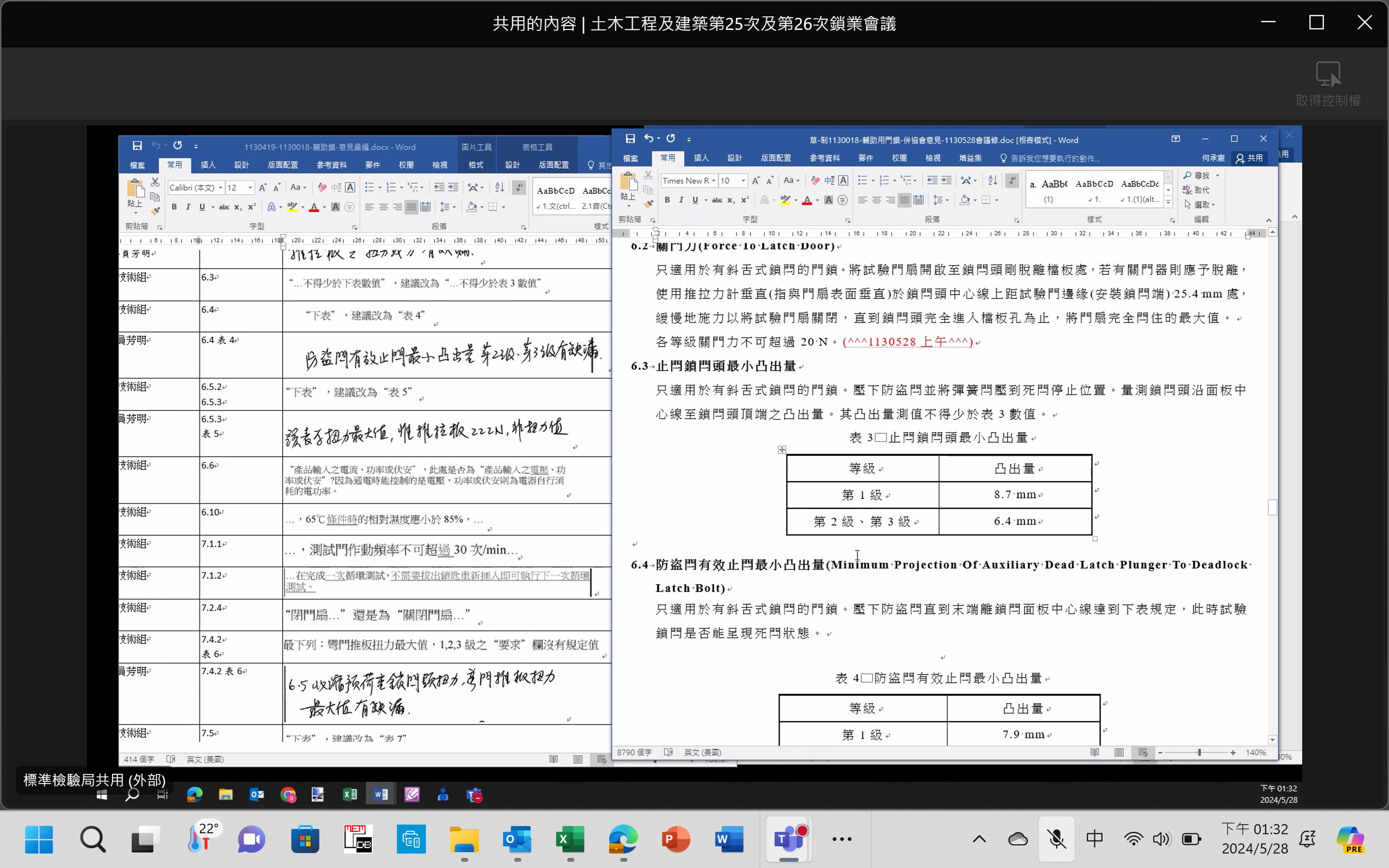Viewport: 1389px width, 868px height.
Task: Click 告訴我您想要執行的動作 search box in right Word
Action: 1050,158
